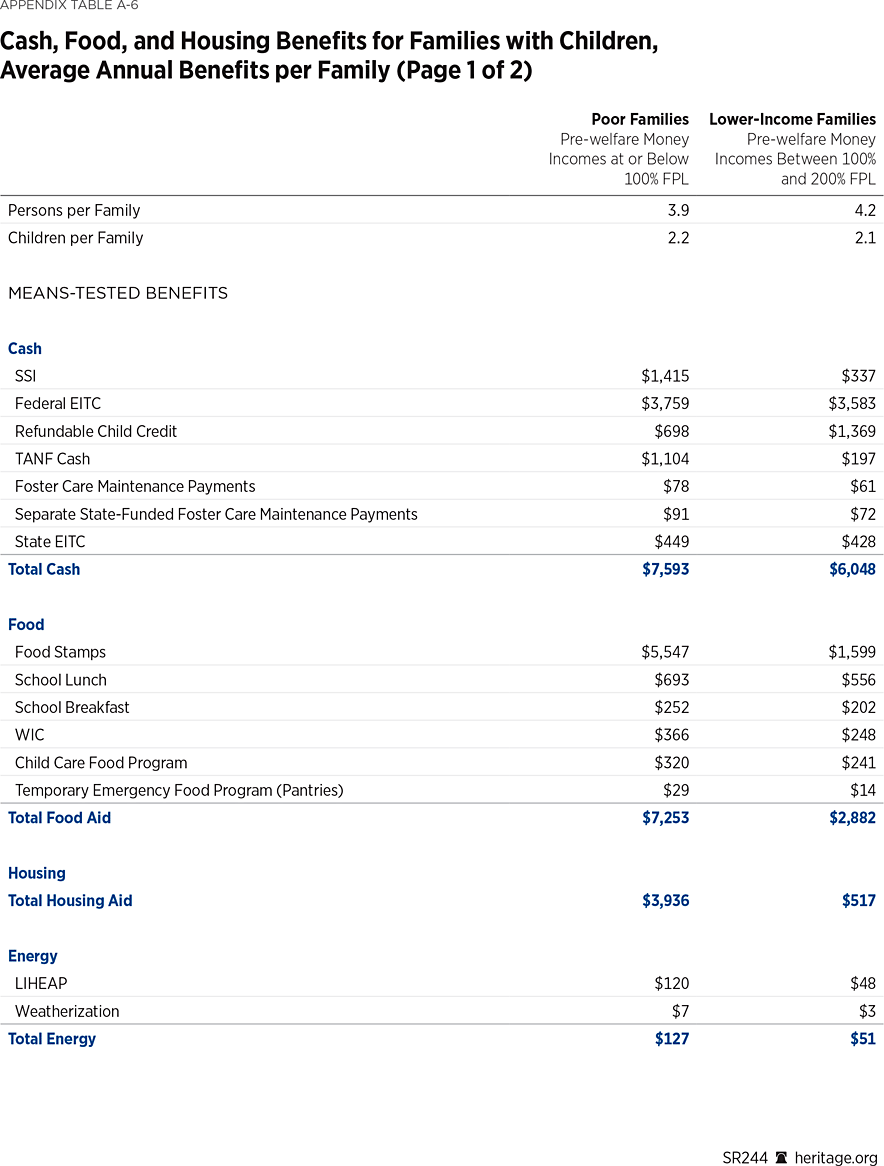884x1166 pixels.
Task: Click the WIC row label
Action: coord(27,734)
